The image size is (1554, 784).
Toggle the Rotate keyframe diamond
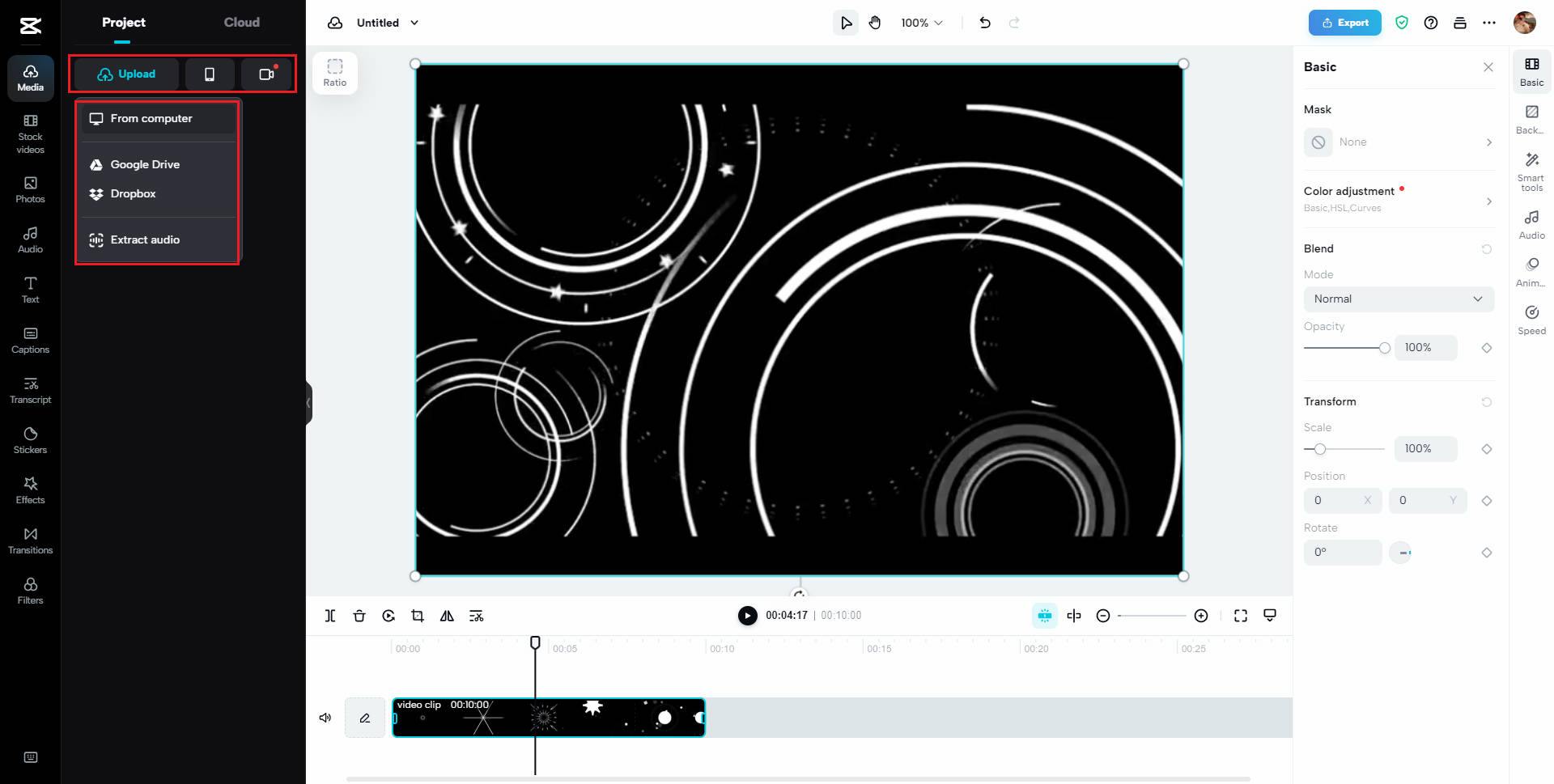click(x=1487, y=553)
